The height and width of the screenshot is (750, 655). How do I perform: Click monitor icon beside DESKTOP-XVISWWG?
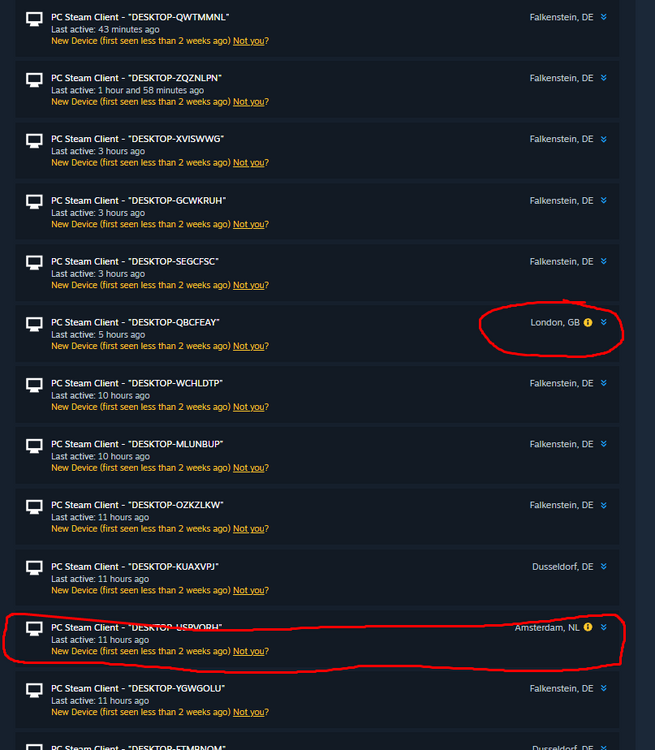click(x=34, y=141)
